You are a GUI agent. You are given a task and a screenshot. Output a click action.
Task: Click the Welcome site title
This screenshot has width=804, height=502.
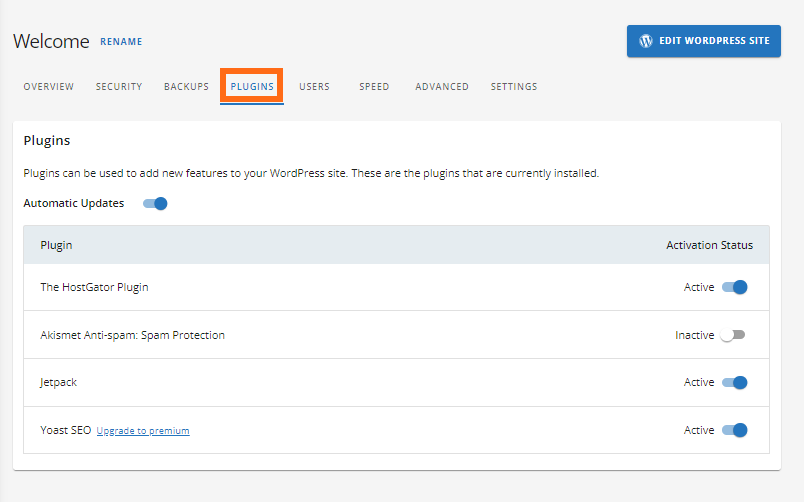click(x=51, y=41)
